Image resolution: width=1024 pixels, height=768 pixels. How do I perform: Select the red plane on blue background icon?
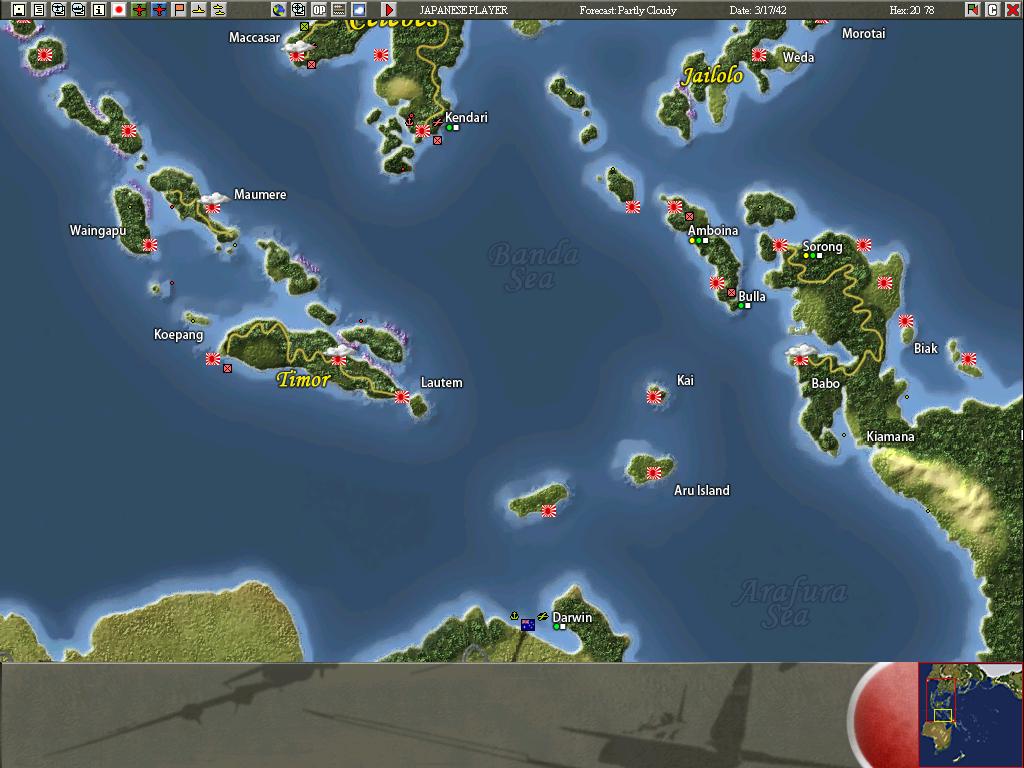[159, 9]
